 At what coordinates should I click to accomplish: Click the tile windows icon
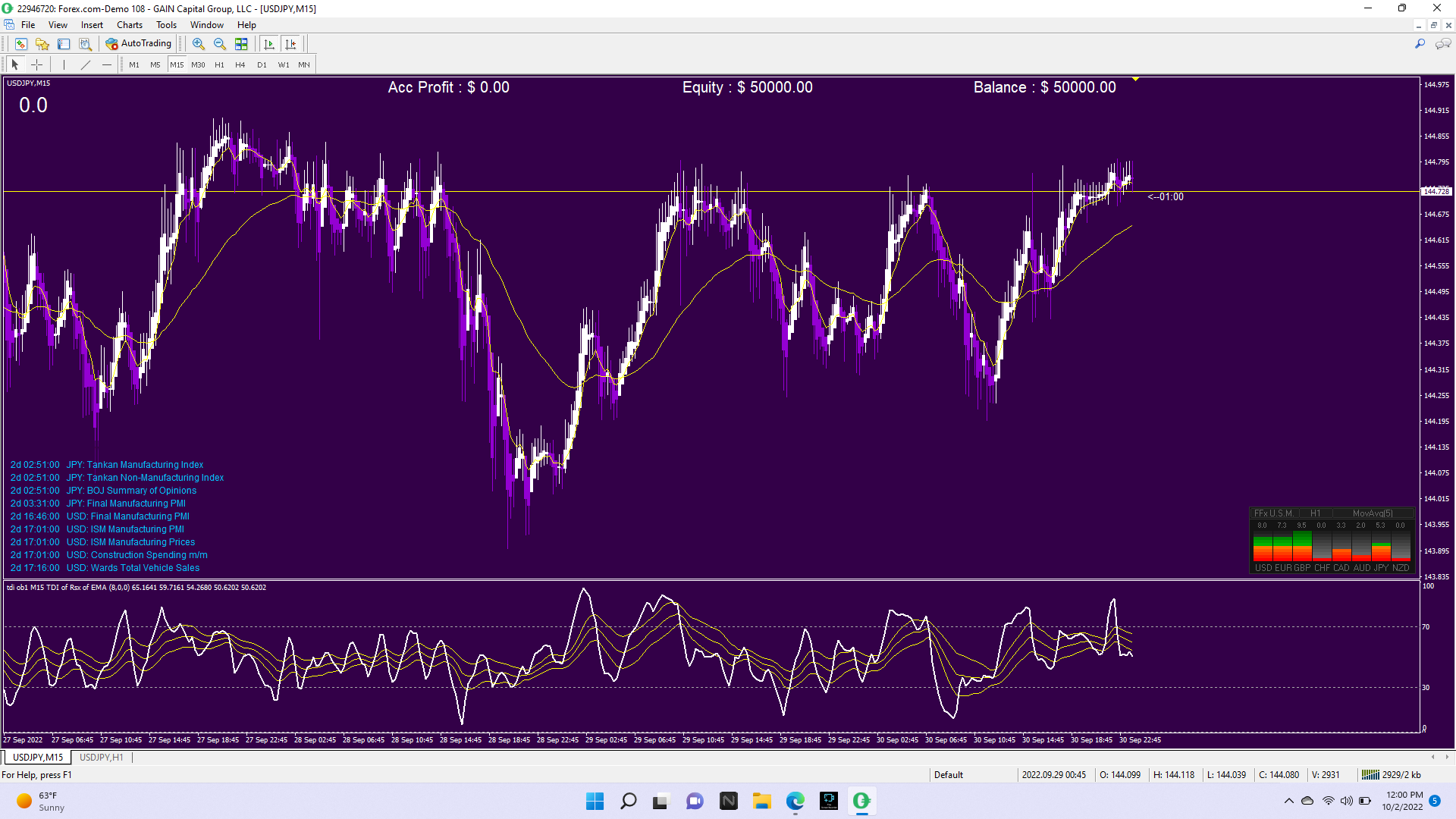tap(241, 44)
